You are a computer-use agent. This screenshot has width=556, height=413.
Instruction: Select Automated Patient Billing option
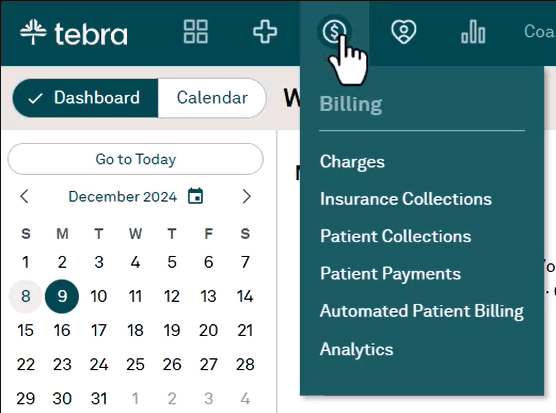(422, 311)
